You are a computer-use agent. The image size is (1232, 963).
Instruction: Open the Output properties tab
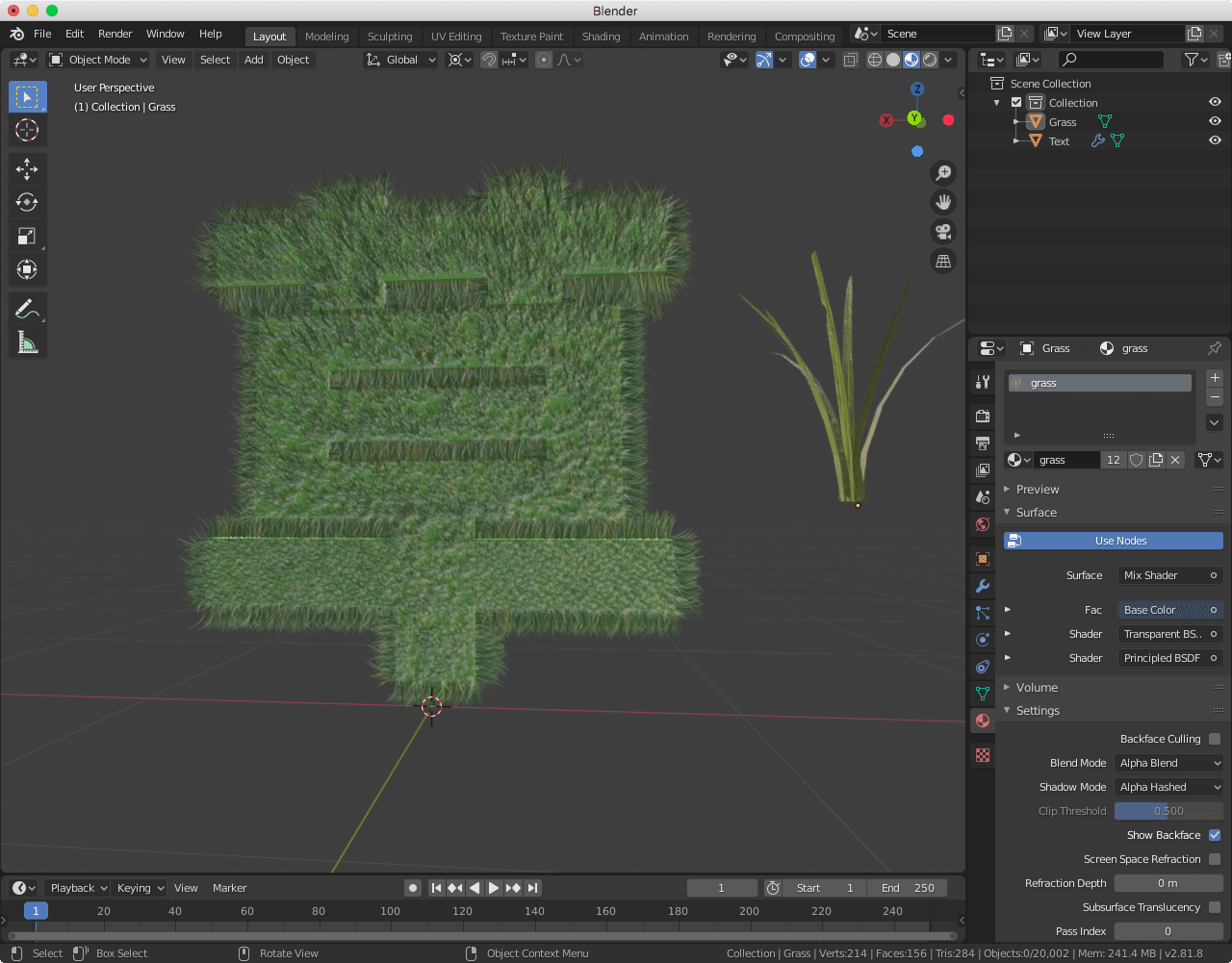983,443
